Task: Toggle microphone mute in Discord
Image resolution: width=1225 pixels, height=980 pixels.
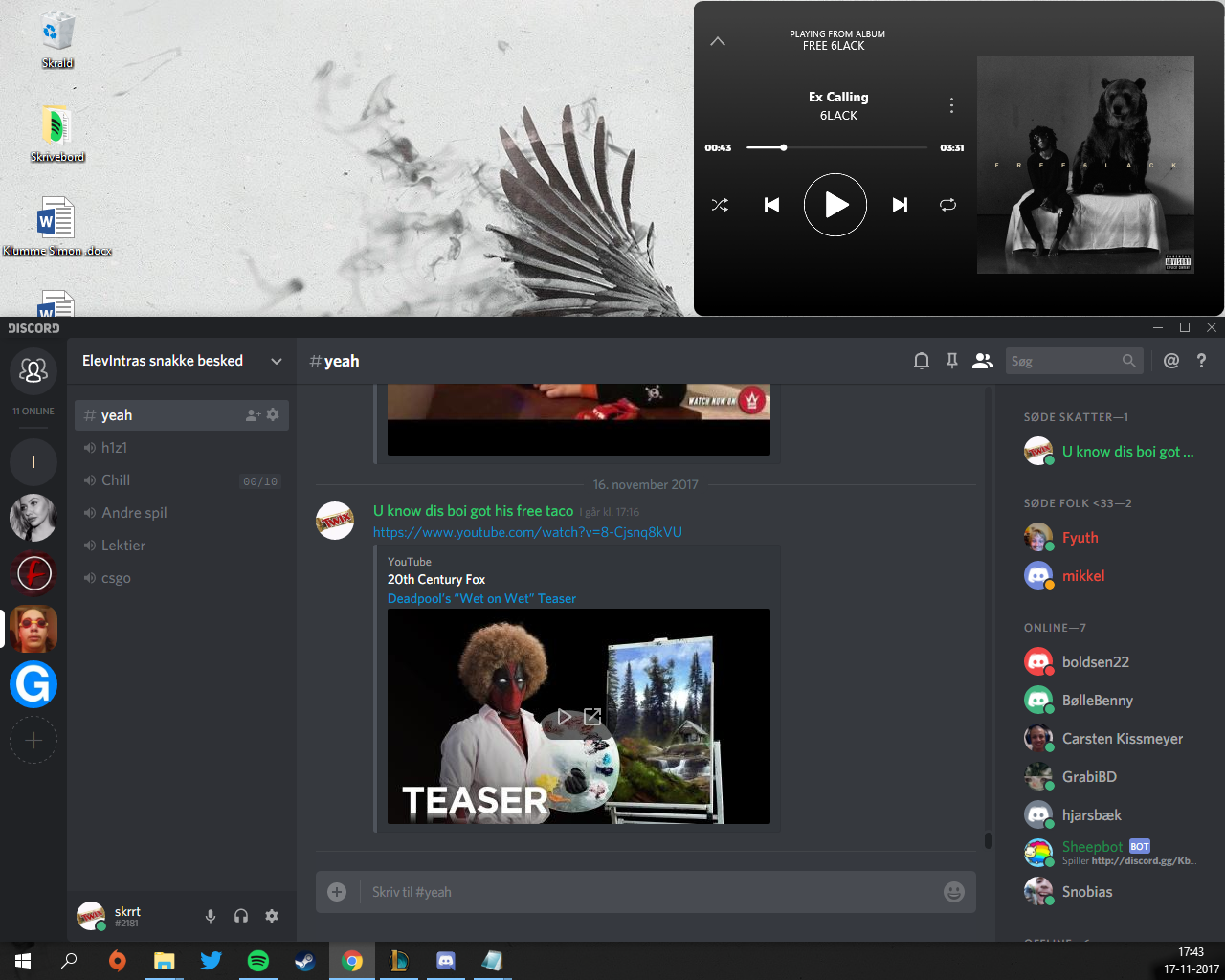Action: [211, 916]
